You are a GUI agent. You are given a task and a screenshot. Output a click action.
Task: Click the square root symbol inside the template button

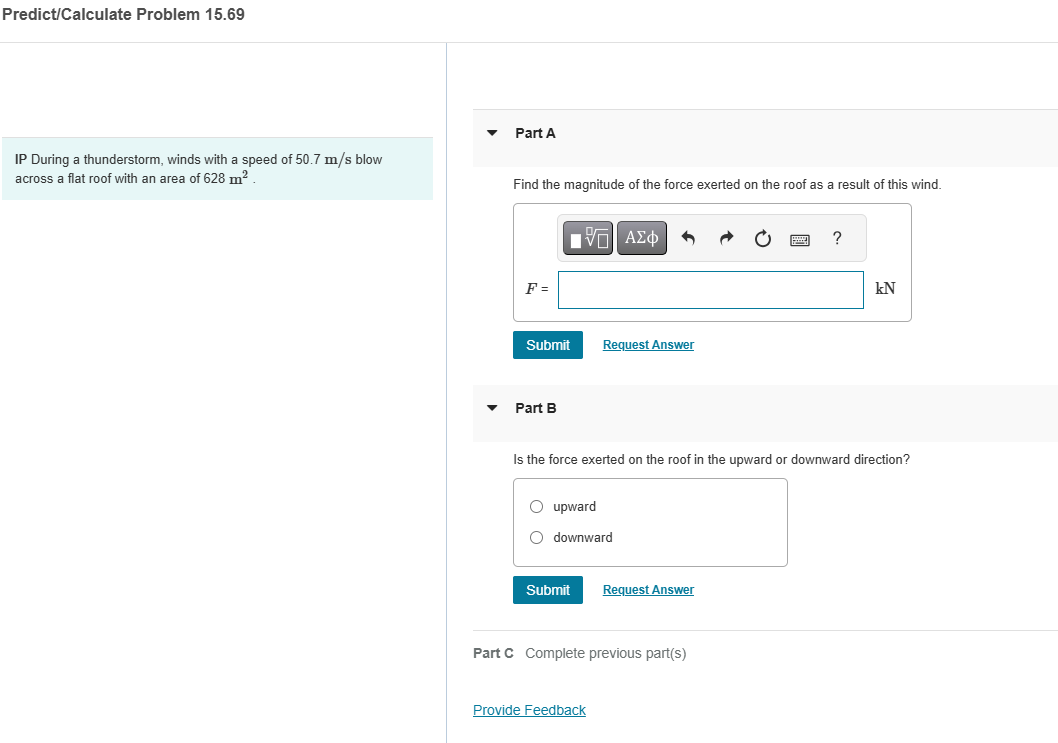[592, 236]
